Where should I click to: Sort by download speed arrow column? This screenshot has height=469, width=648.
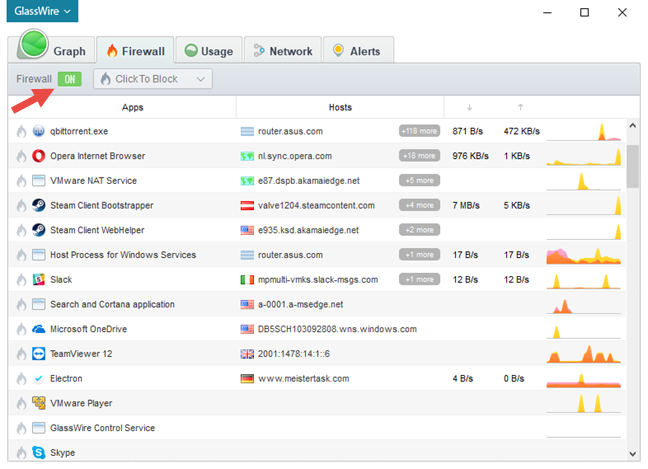(469, 107)
